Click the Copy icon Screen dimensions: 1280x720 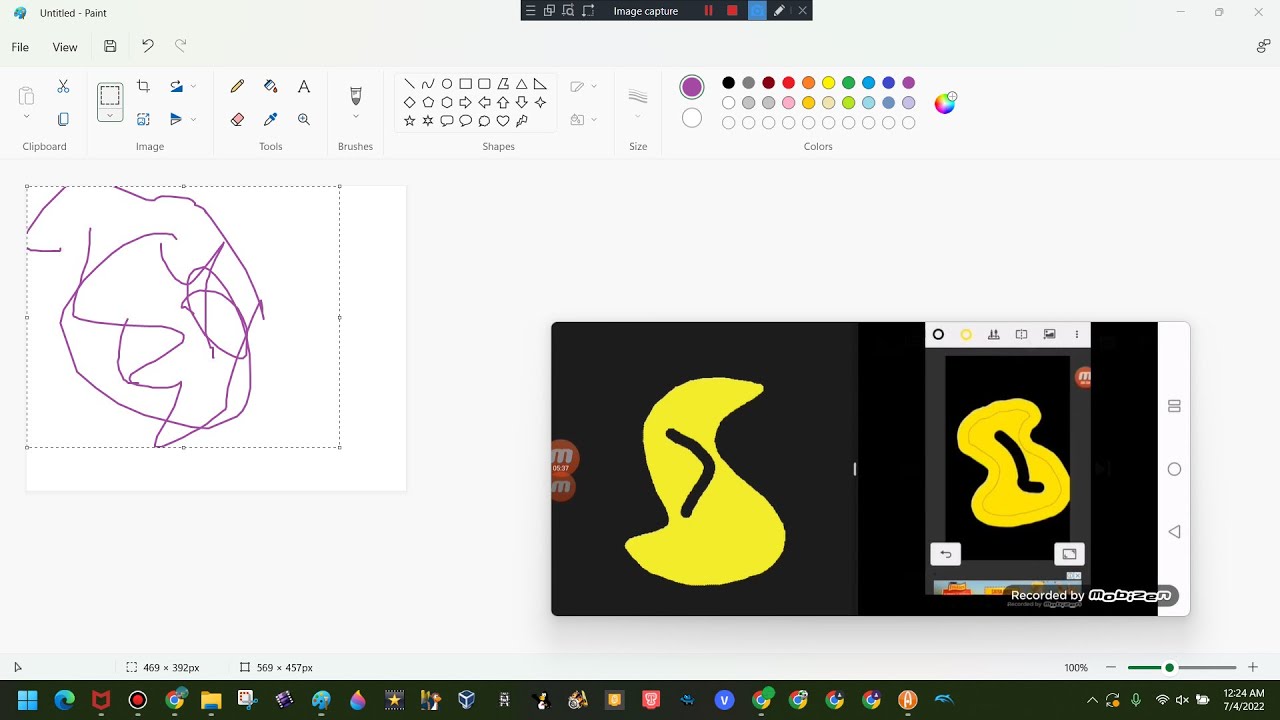[x=63, y=119]
